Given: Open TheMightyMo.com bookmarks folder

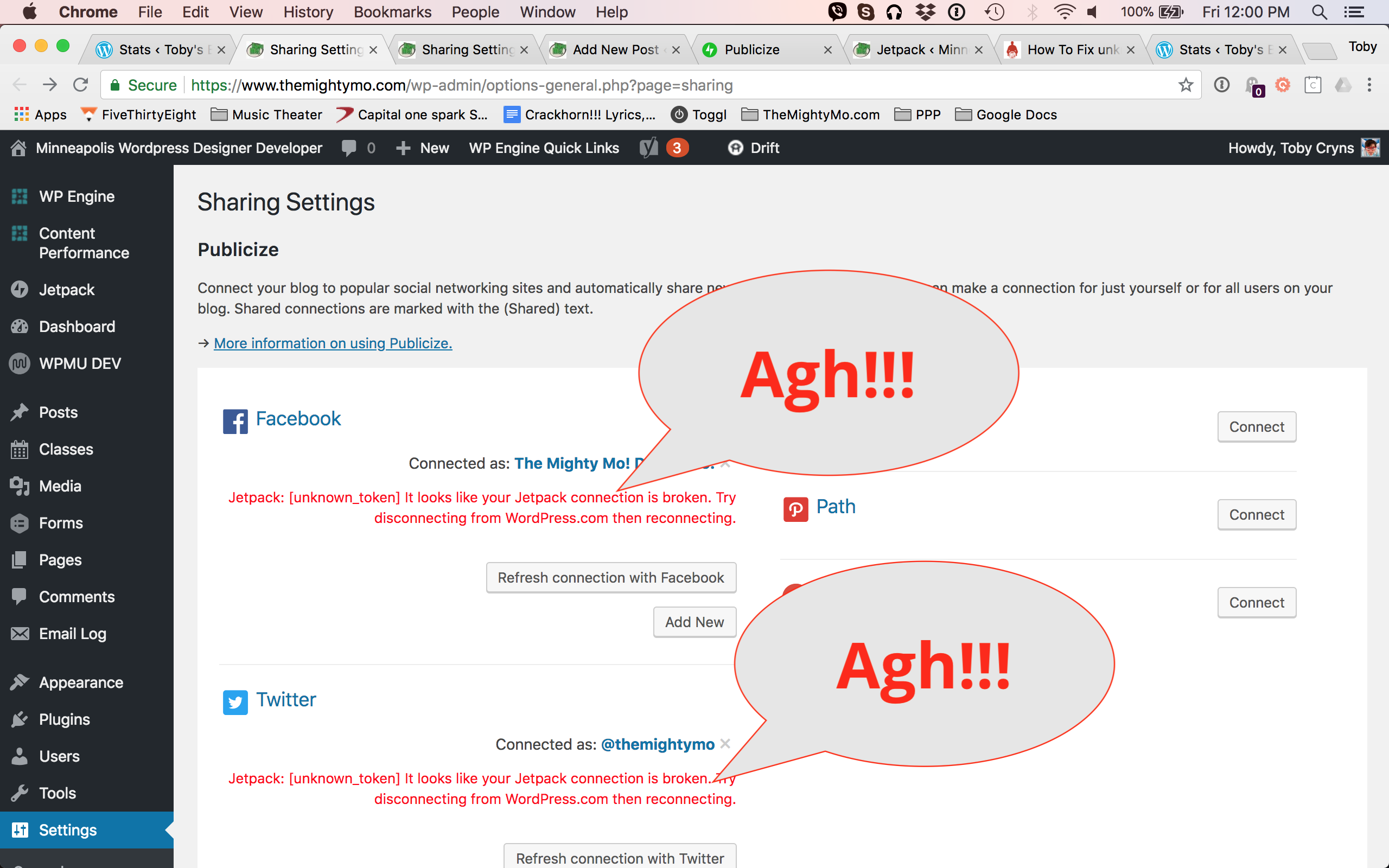Looking at the screenshot, I should pyautogui.click(x=811, y=115).
